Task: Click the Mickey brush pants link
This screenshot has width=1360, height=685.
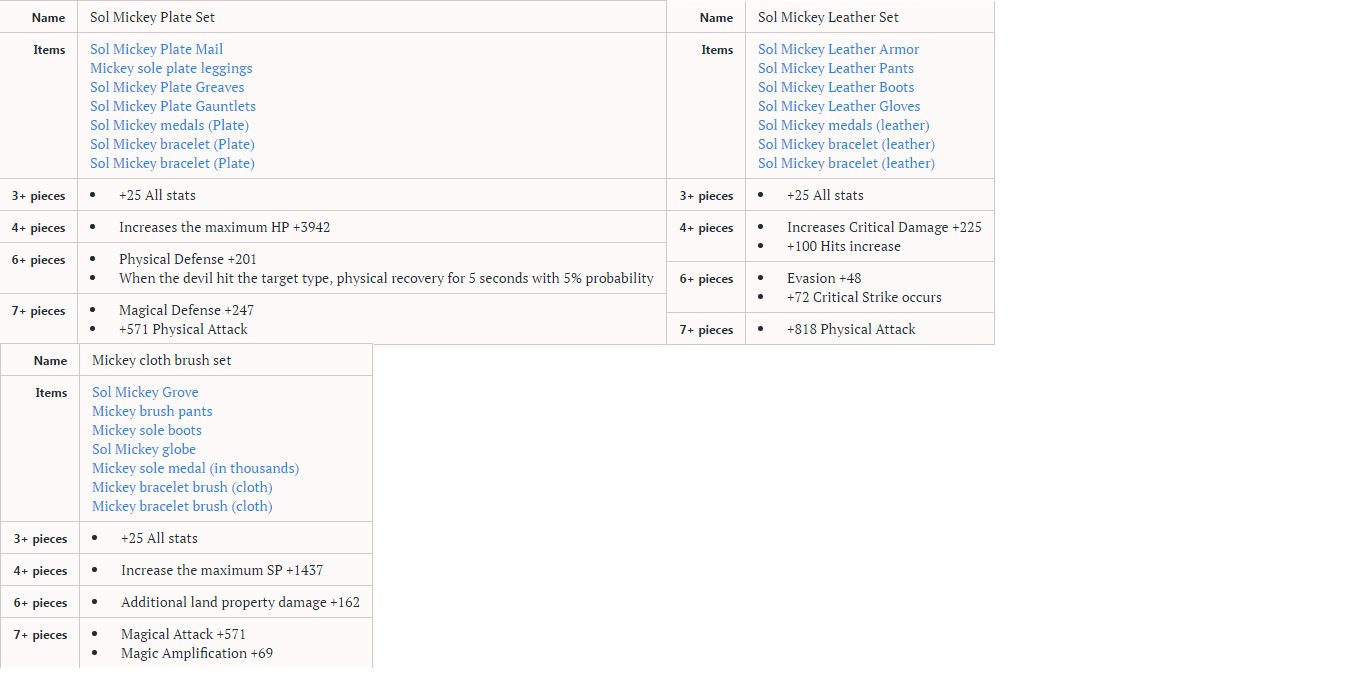Action: pyautogui.click(x=152, y=411)
